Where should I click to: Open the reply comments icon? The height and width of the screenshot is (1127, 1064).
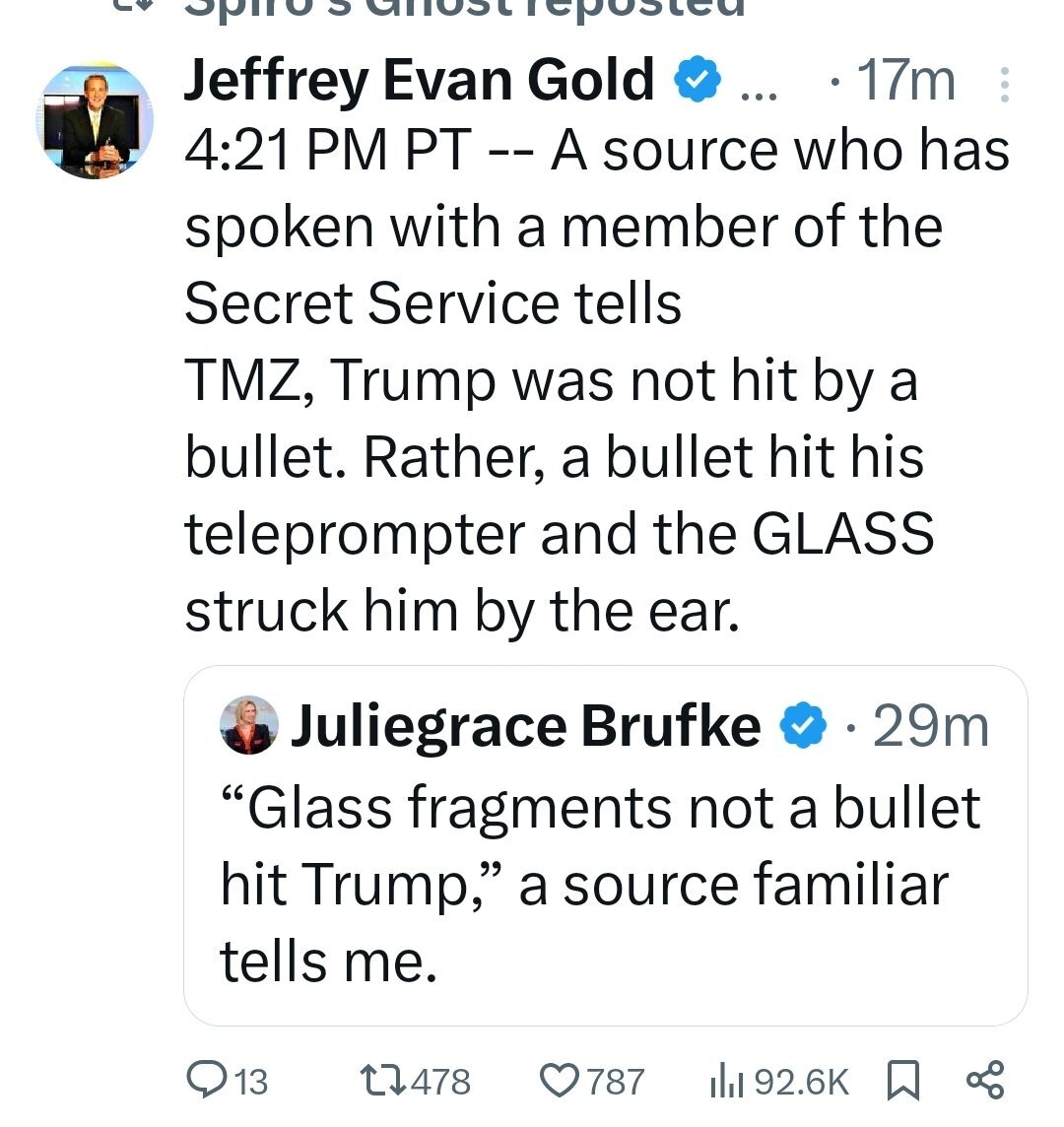pyautogui.click(x=206, y=1080)
